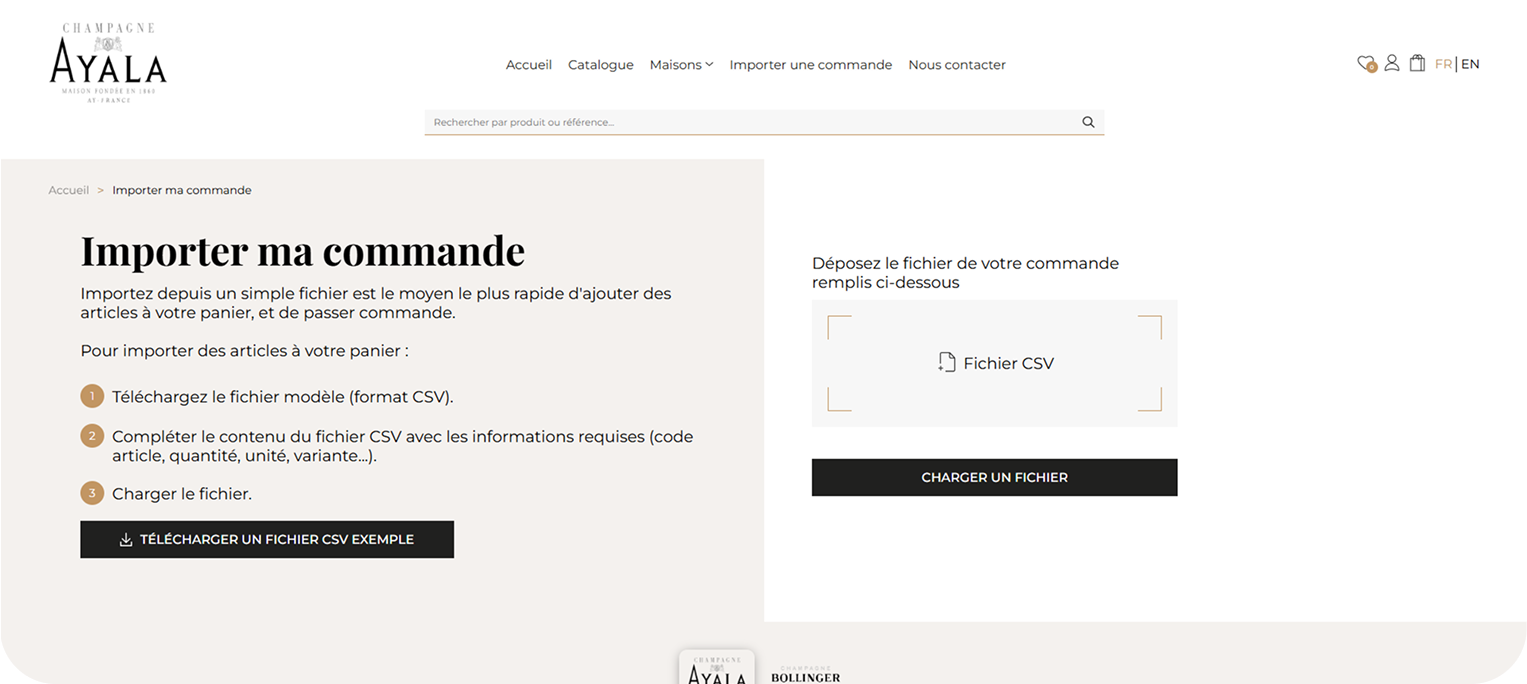Switch language to EN
This screenshot has width=1527, height=684.
click(1470, 64)
